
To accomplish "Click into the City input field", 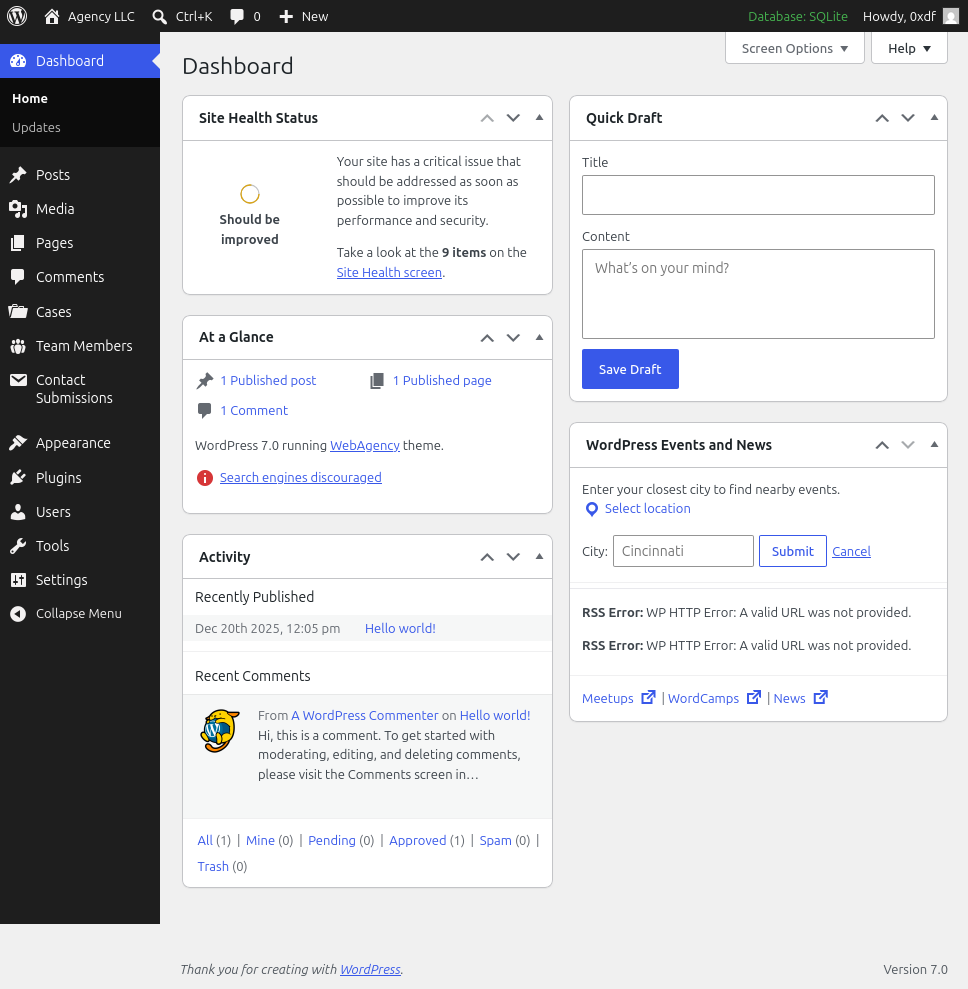I will coord(683,551).
